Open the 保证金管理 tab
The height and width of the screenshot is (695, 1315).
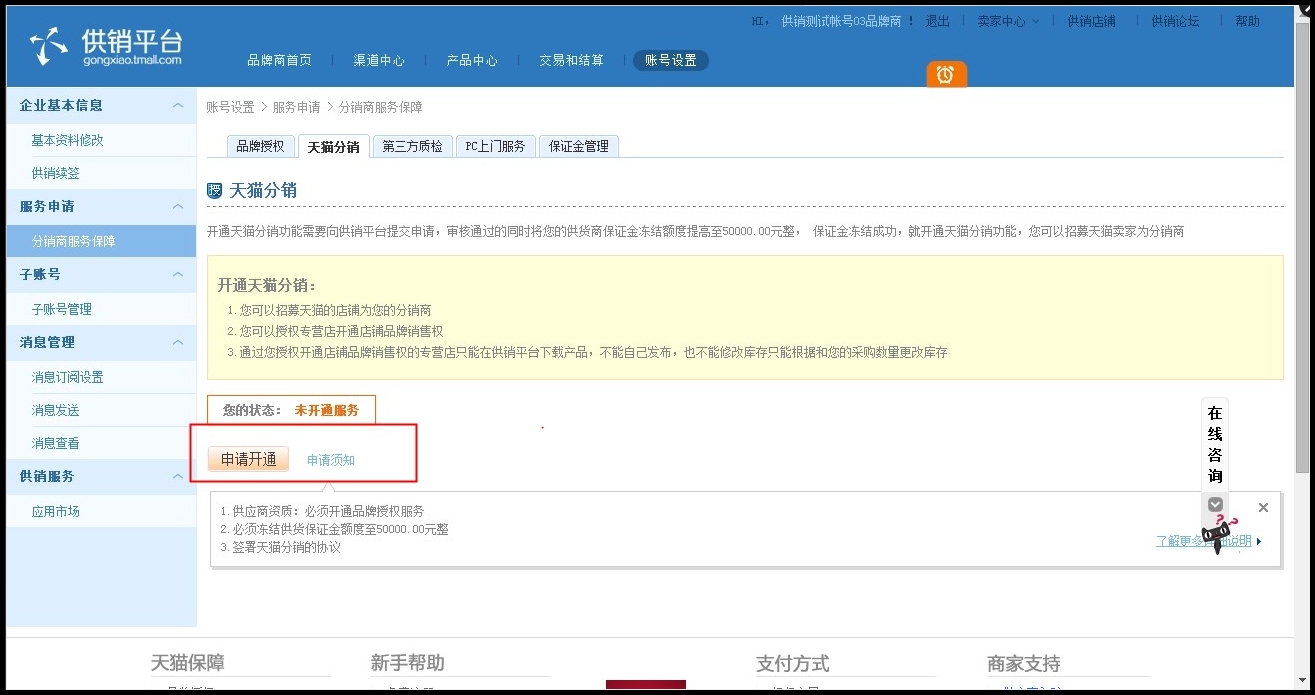tap(579, 146)
